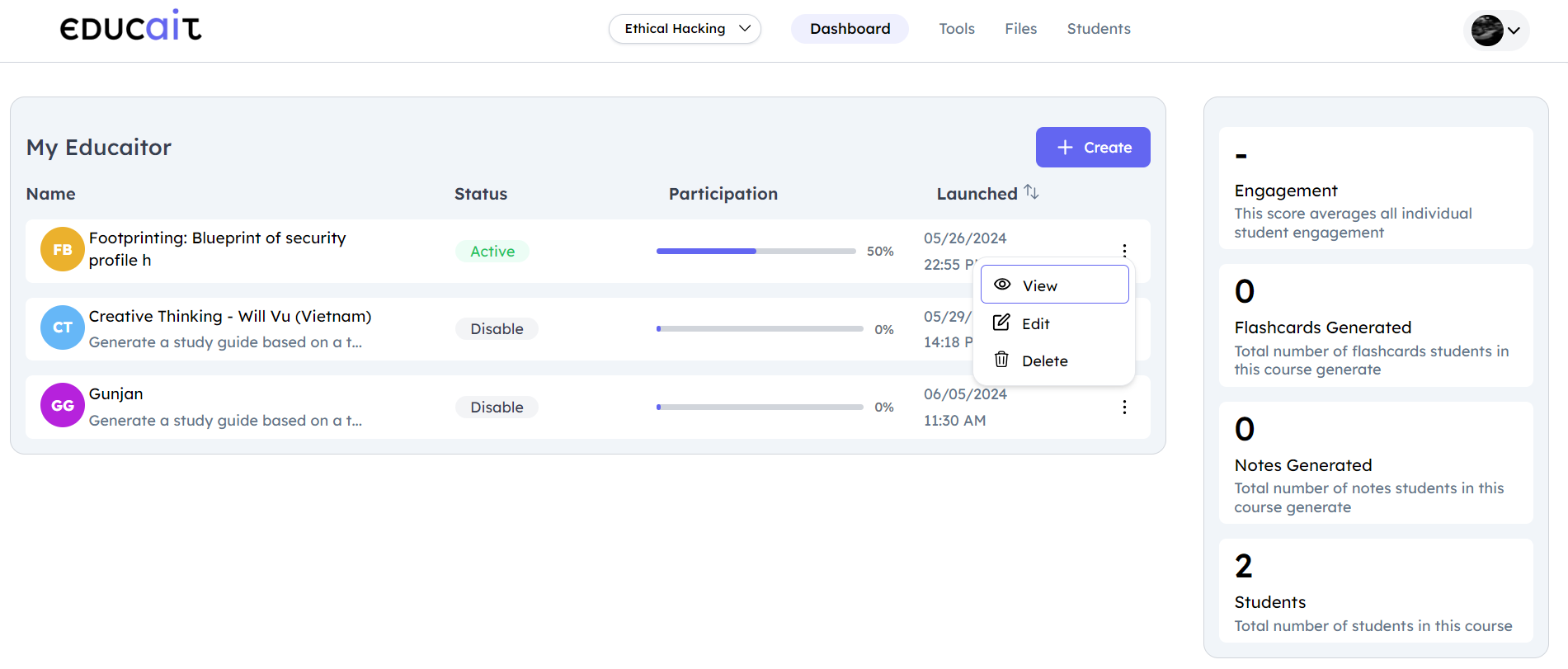This screenshot has width=1568, height=669.
Task: Switch to the Tools tab
Action: (956, 29)
